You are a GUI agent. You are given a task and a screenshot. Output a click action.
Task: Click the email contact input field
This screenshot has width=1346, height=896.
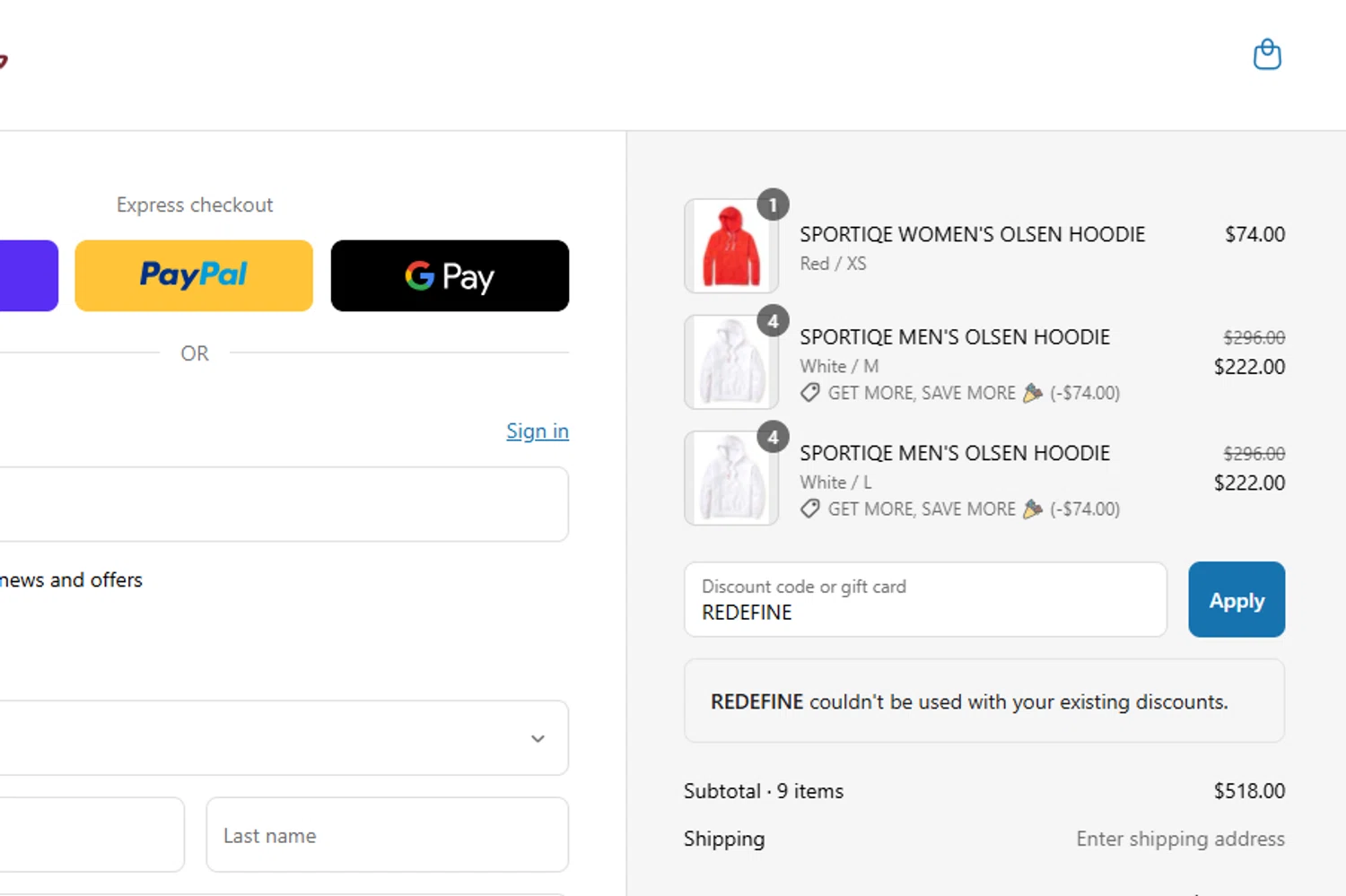pyautogui.click(x=284, y=504)
